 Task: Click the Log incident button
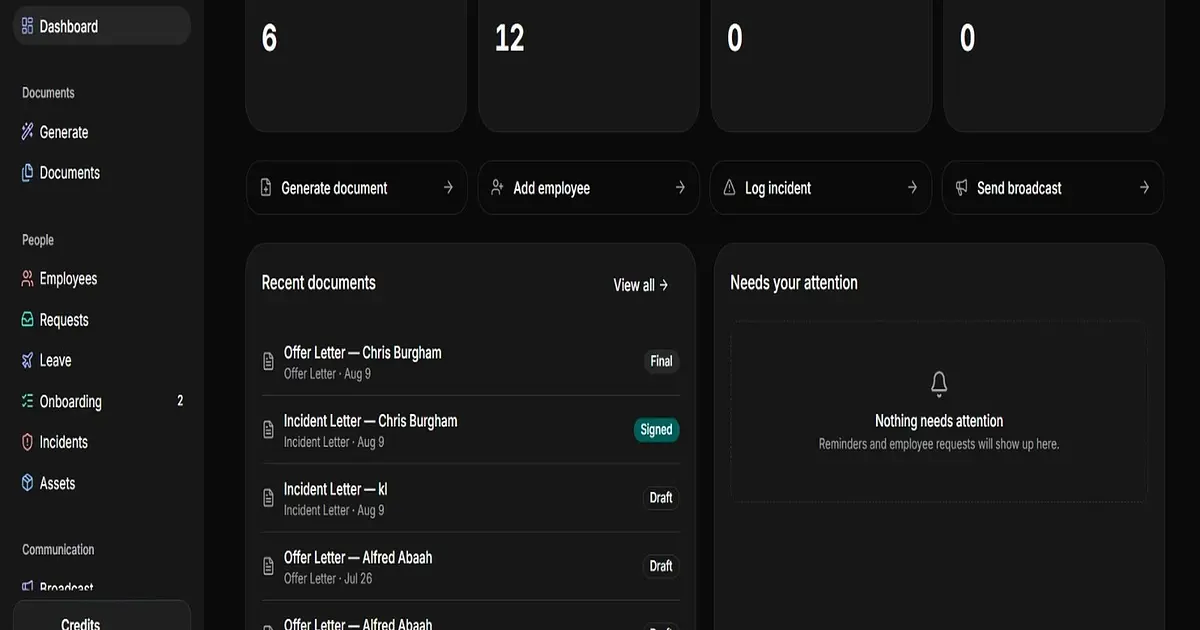820,188
